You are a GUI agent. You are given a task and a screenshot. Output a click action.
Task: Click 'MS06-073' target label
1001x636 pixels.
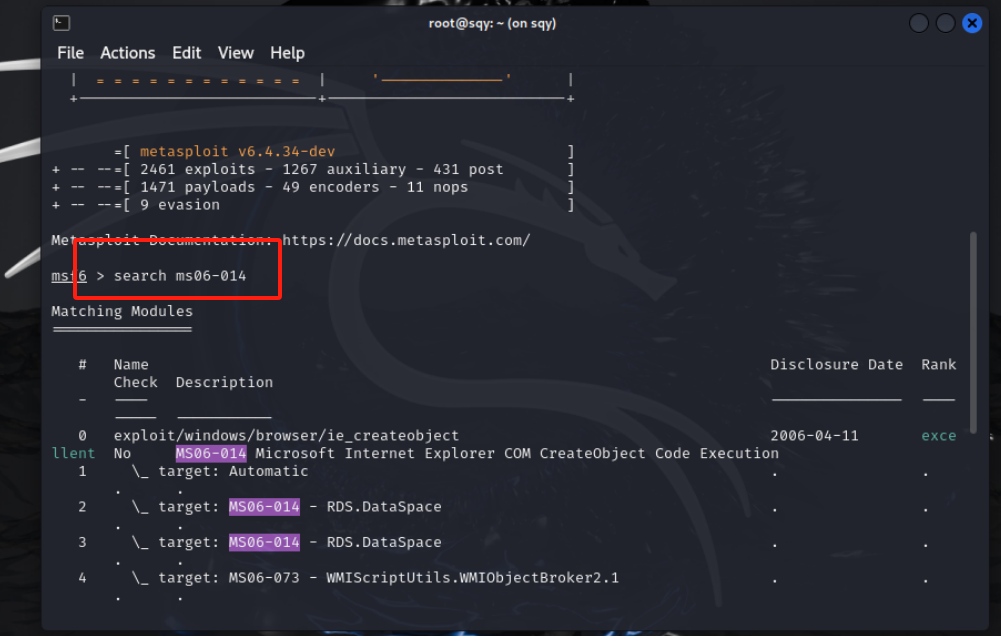(264, 578)
